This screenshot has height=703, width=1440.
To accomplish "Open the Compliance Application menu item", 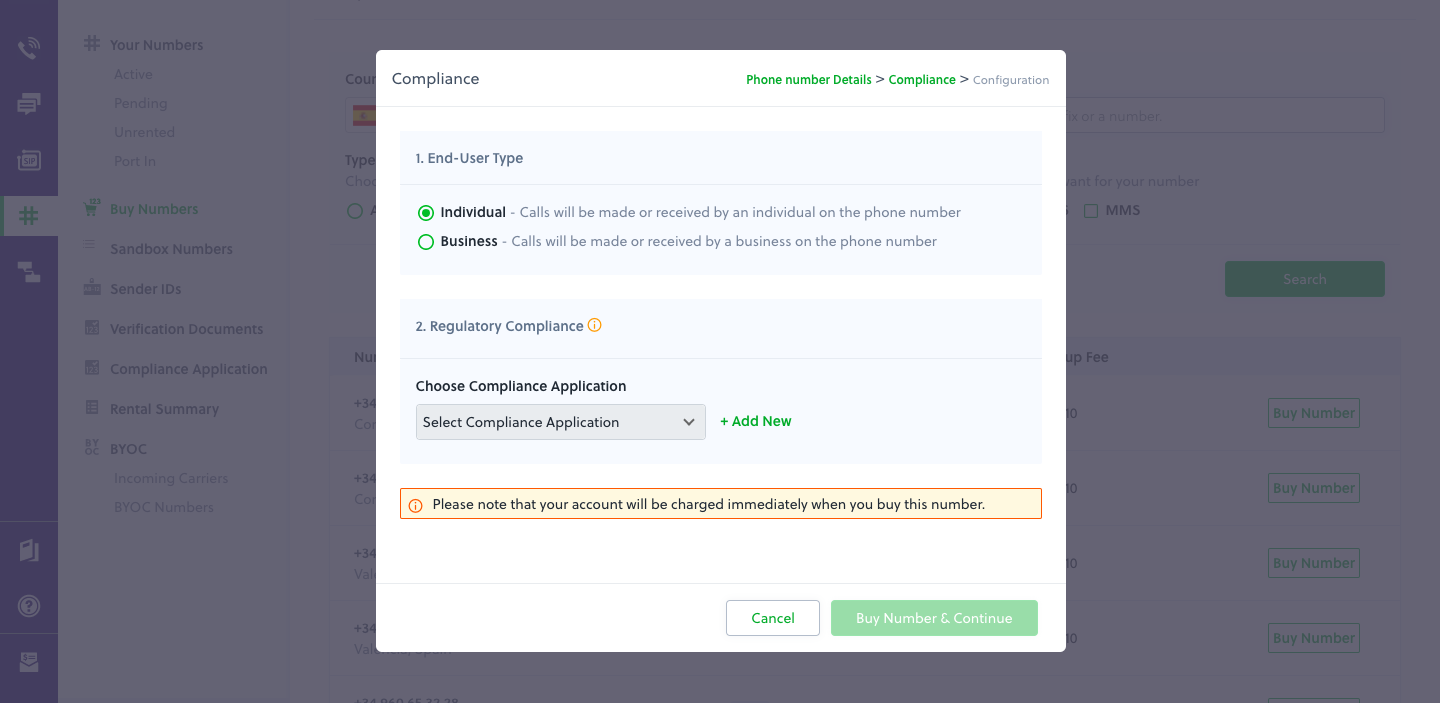I will point(188,369).
